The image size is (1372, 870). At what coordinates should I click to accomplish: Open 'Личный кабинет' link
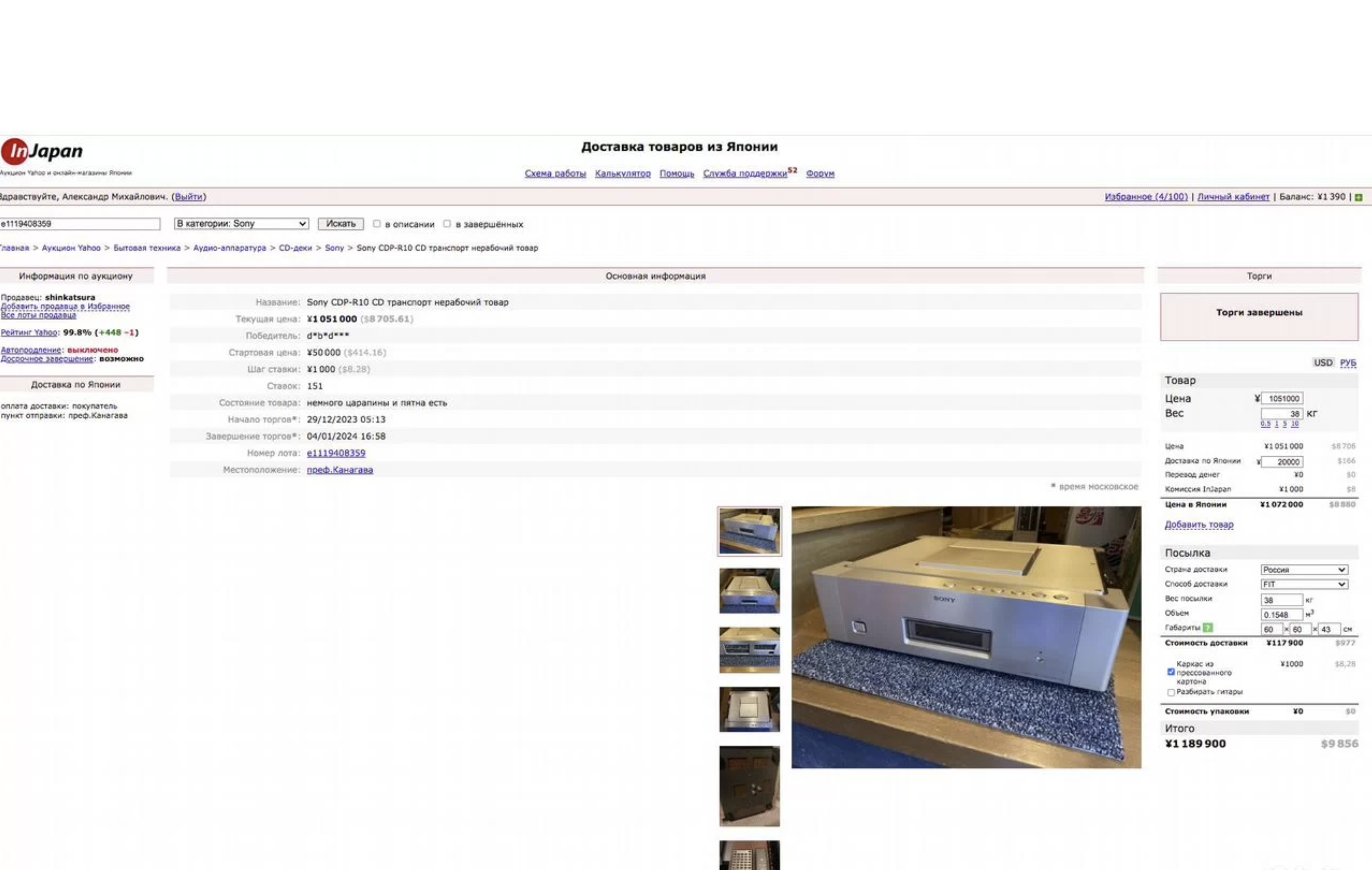(x=1233, y=196)
